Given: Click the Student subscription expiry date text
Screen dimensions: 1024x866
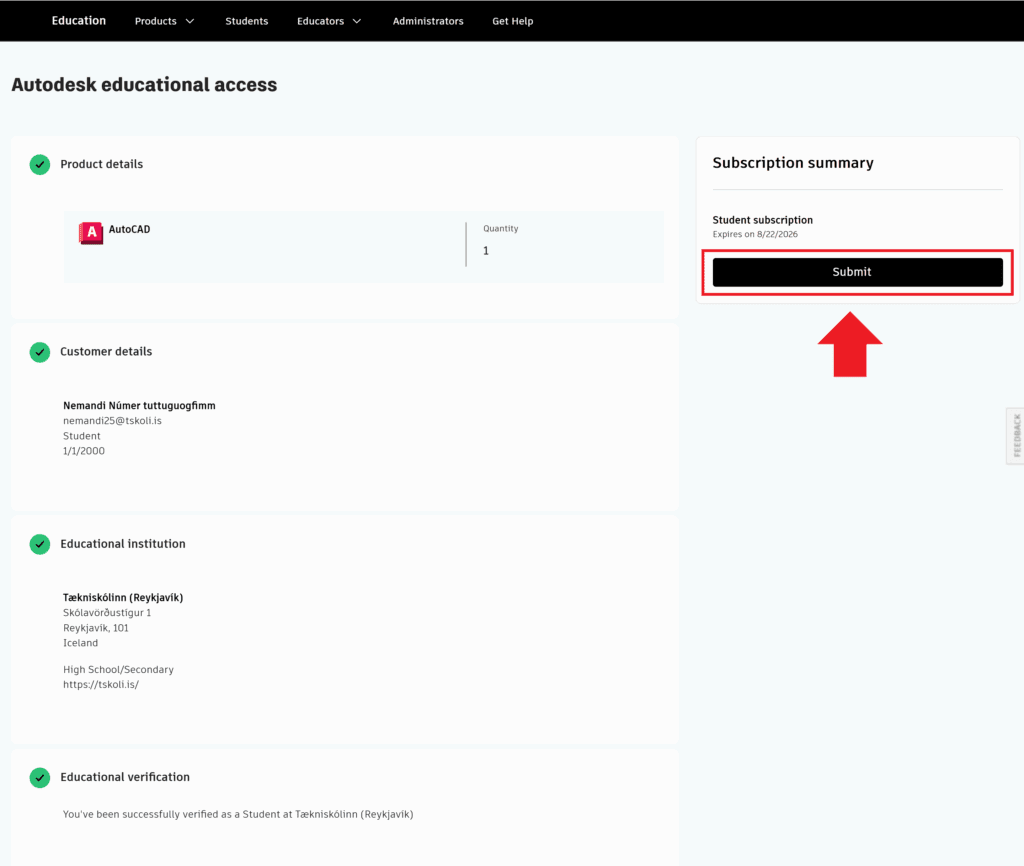Looking at the screenshot, I should point(755,234).
